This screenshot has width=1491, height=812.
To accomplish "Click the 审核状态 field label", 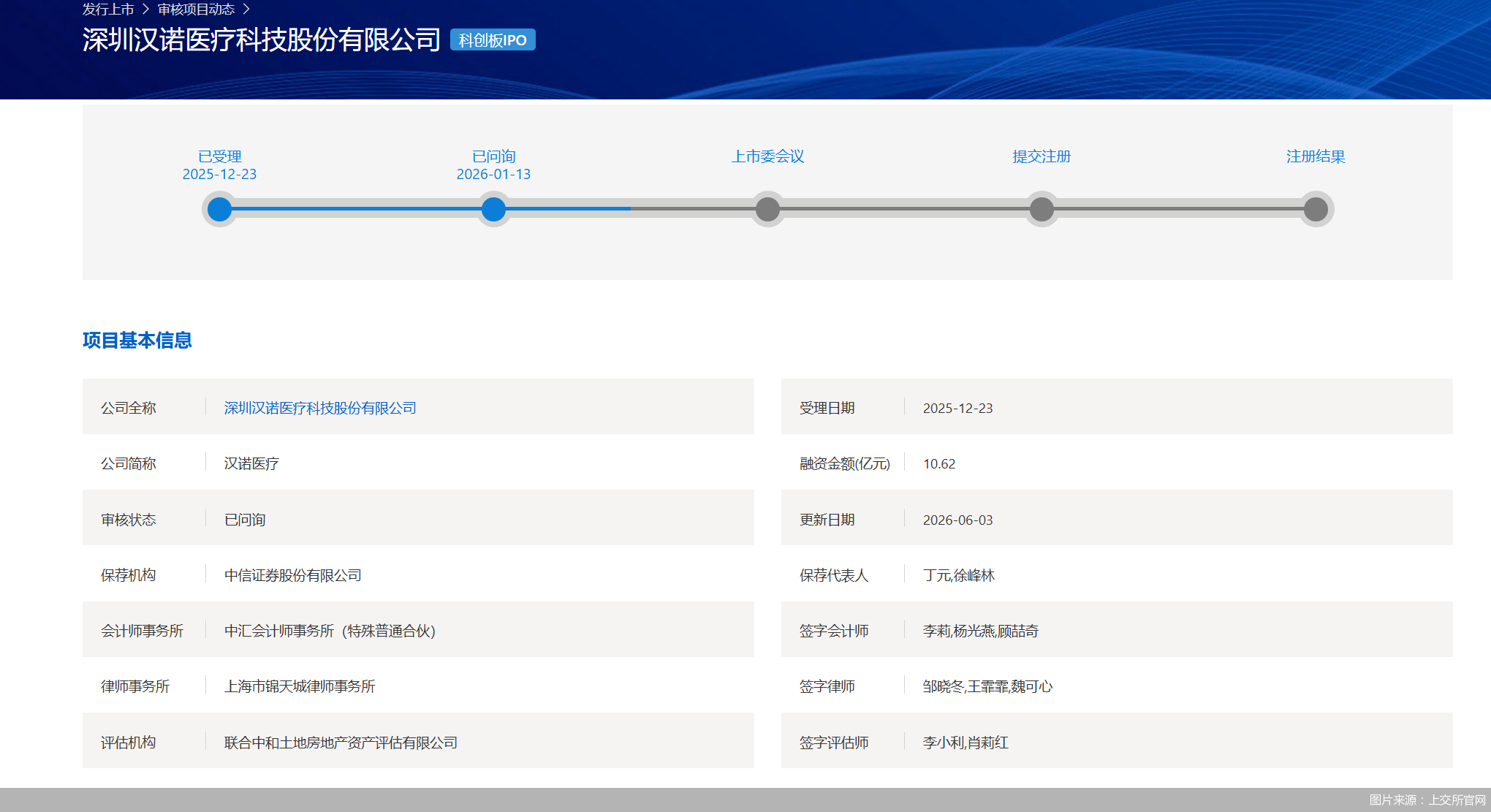I will (129, 520).
